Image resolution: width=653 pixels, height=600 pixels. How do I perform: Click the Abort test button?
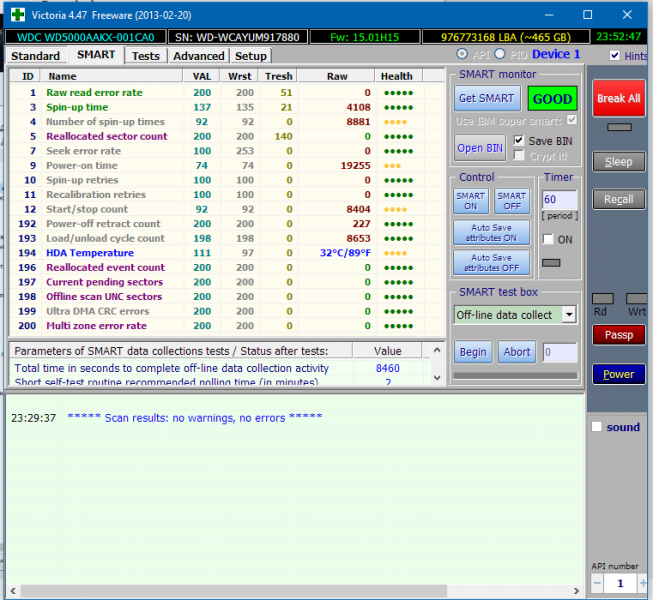[x=517, y=352]
